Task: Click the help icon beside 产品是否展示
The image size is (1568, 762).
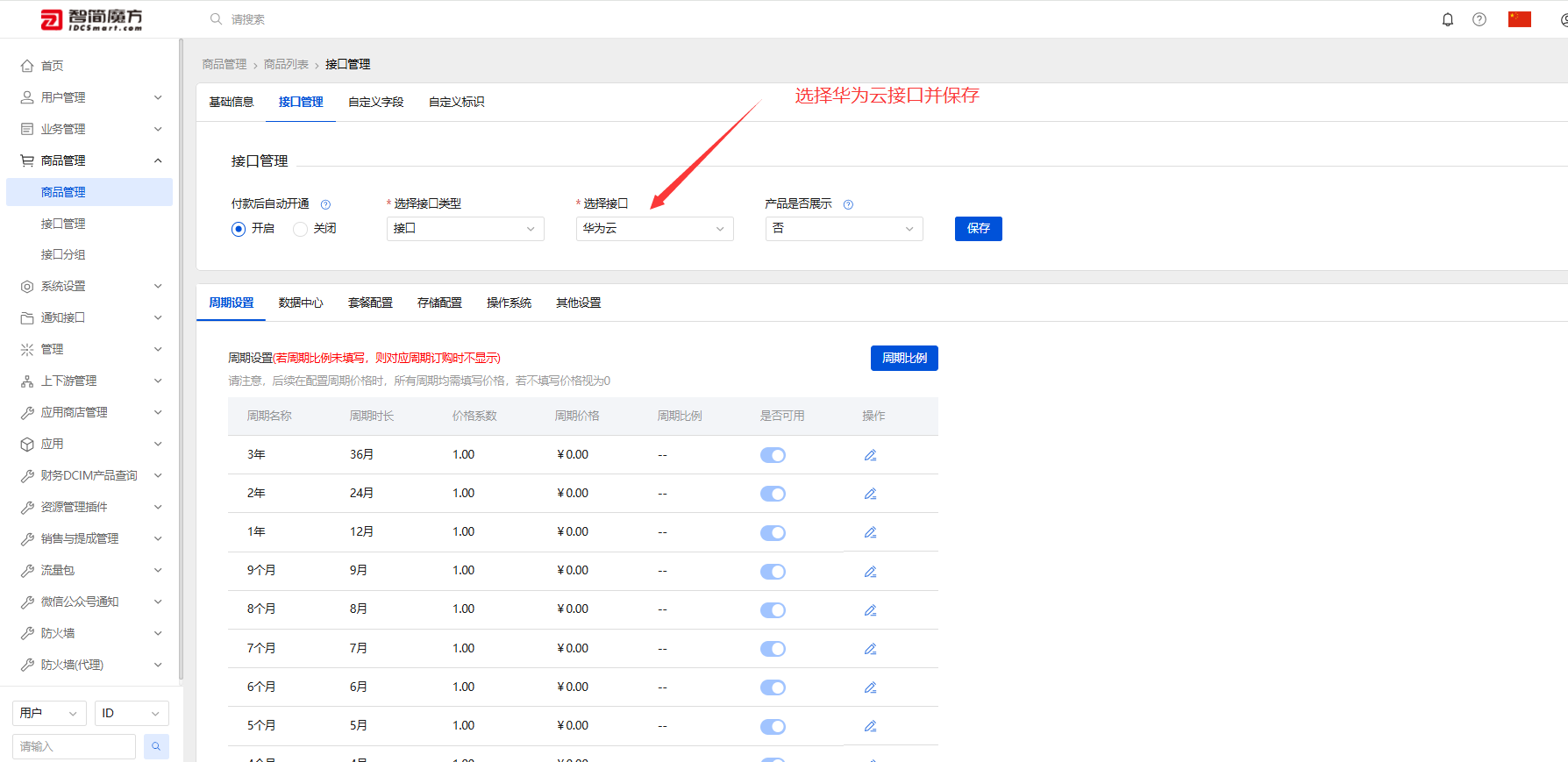Action: tap(848, 204)
